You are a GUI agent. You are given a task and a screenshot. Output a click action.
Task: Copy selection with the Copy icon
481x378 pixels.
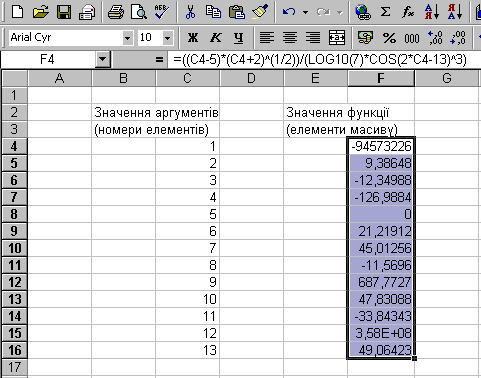click(213, 12)
